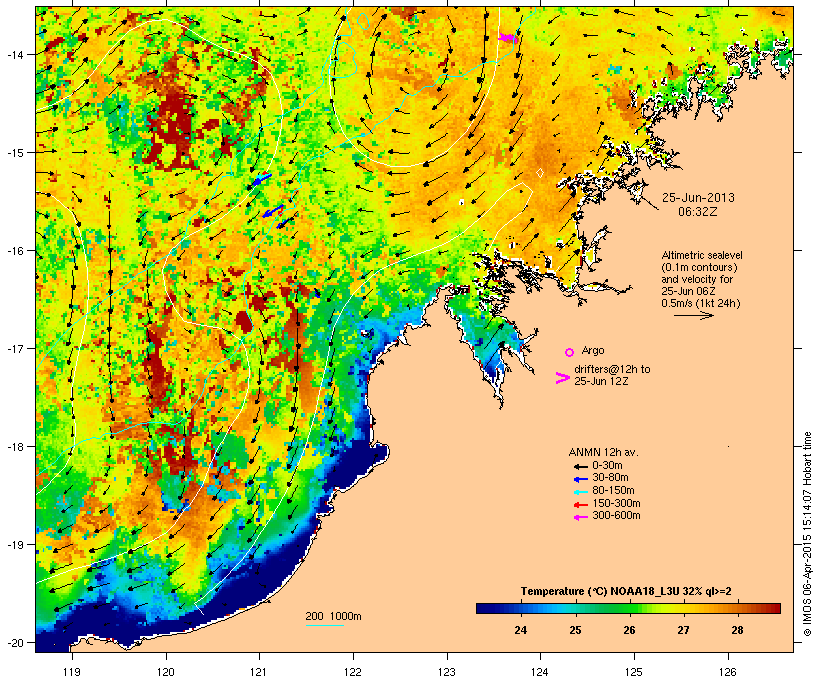Click the longitude axis label 126
Image resolution: width=820 pixels, height=680 pixels.
[727, 672]
